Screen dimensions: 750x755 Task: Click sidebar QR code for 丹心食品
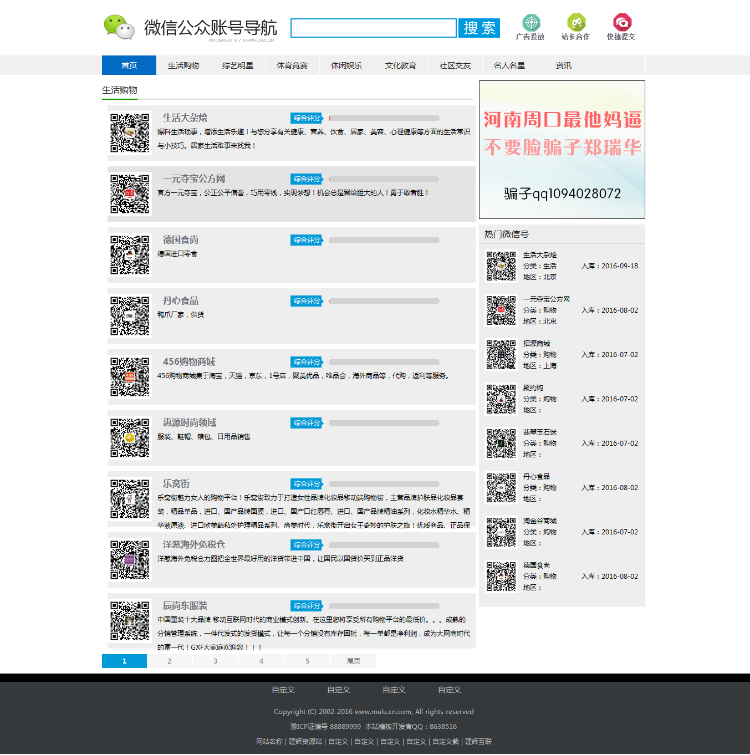[501, 487]
